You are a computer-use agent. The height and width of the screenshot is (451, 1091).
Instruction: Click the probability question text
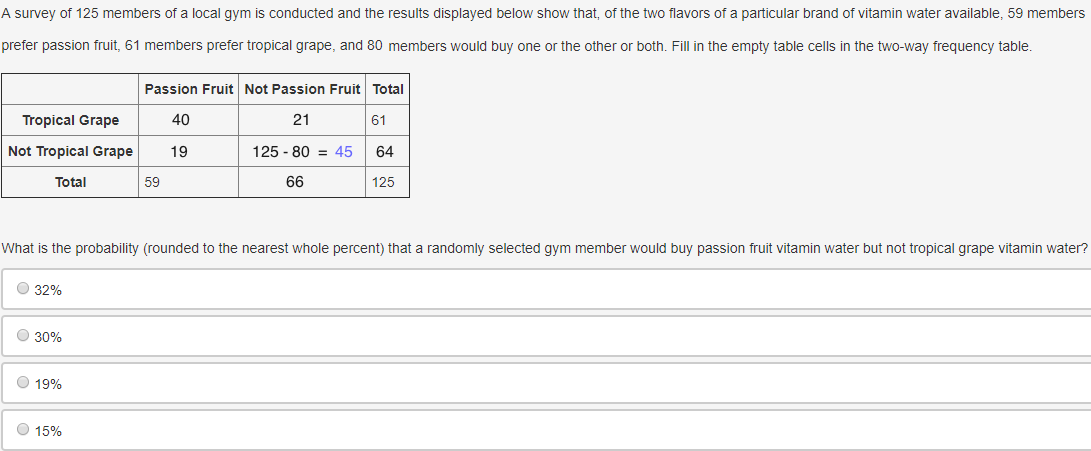coord(545,248)
